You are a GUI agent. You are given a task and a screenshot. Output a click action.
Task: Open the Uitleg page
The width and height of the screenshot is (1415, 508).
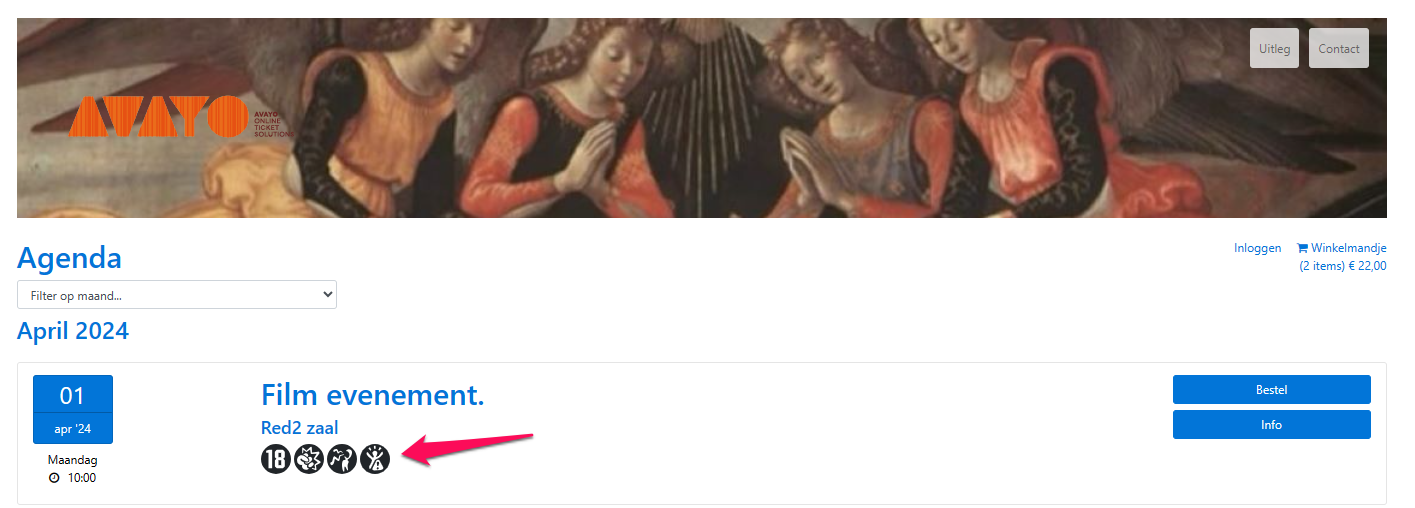coord(1274,48)
